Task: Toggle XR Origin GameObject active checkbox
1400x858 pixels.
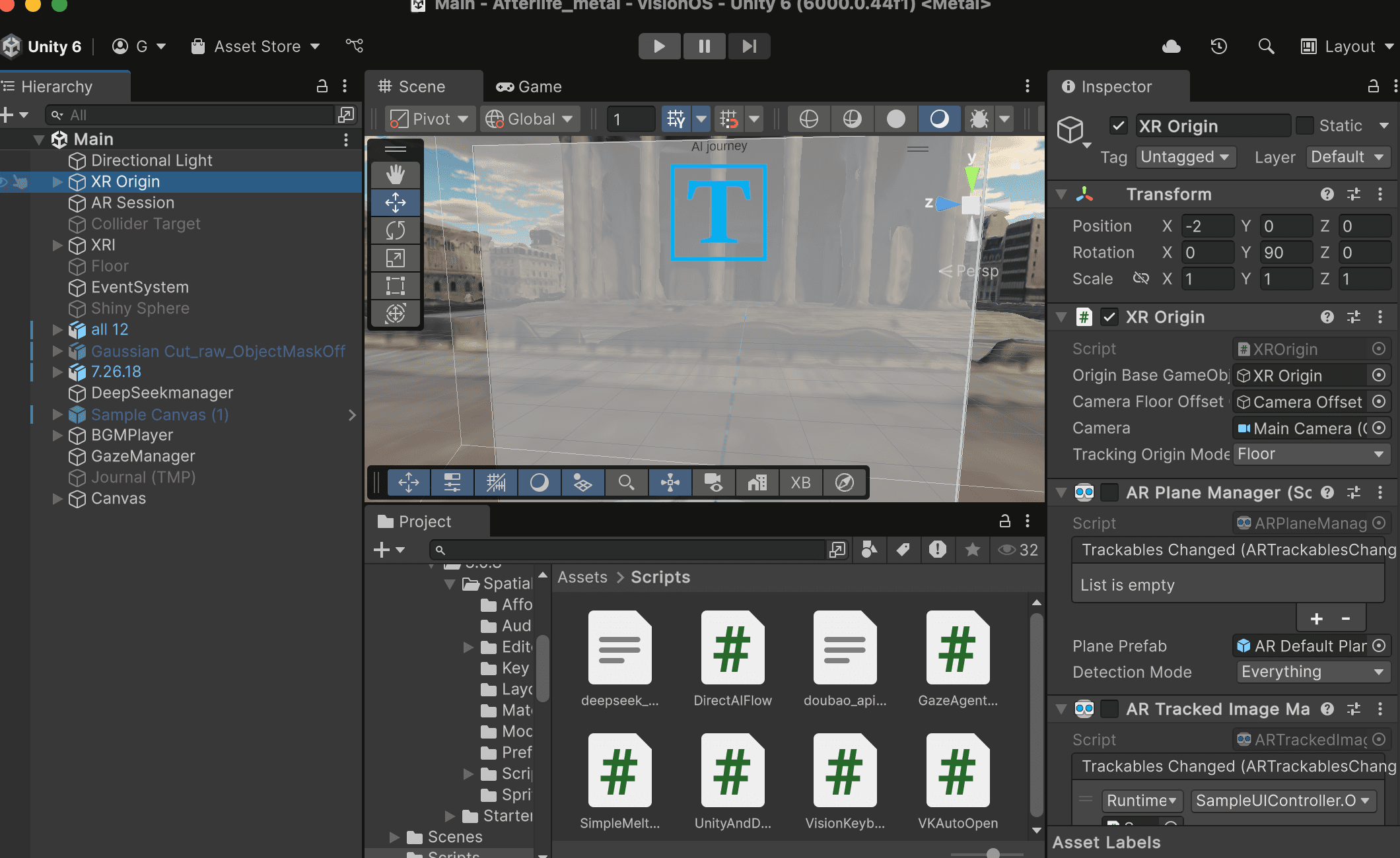Action: pos(1118,125)
